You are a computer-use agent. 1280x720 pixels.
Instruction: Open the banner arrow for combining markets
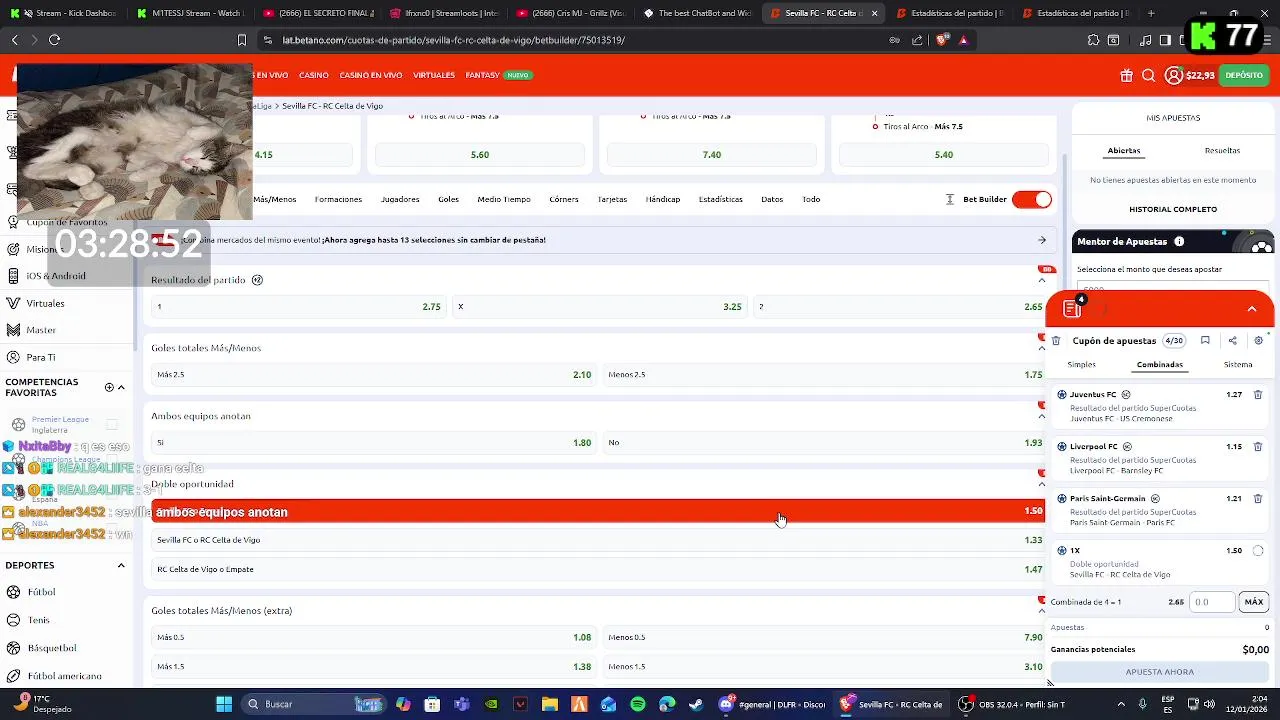[1042, 240]
